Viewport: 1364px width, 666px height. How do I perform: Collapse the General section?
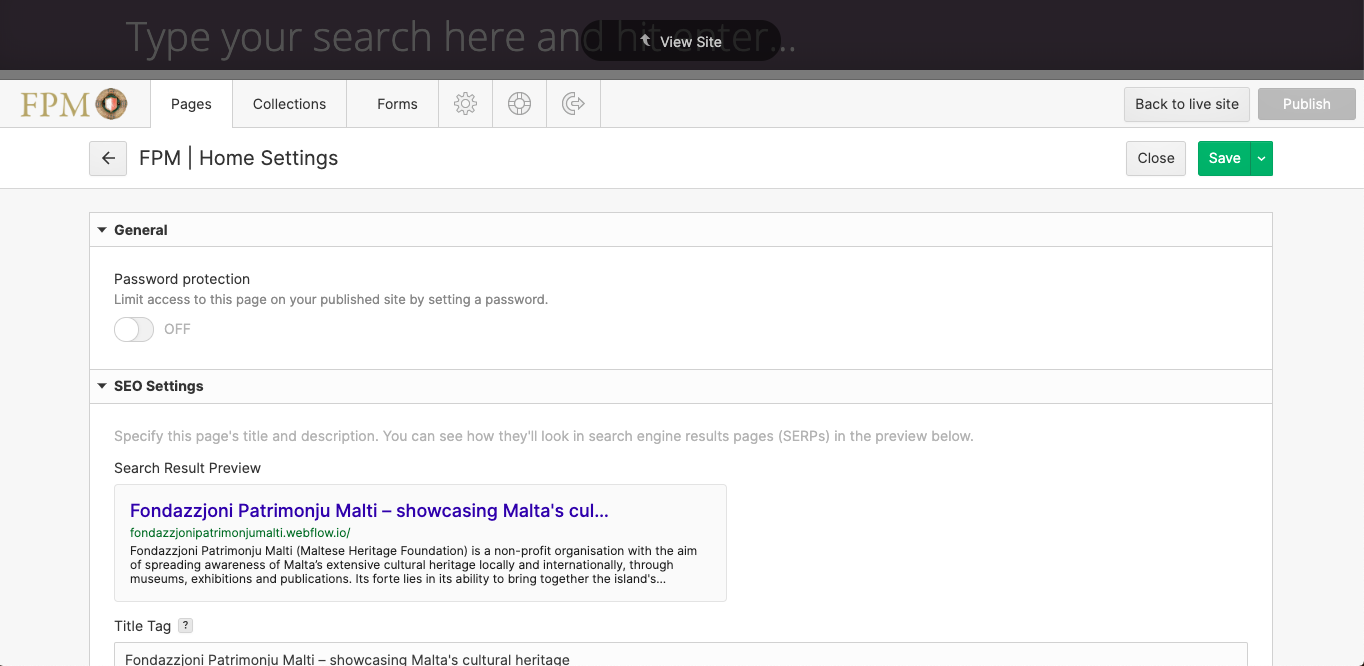coord(681,230)
